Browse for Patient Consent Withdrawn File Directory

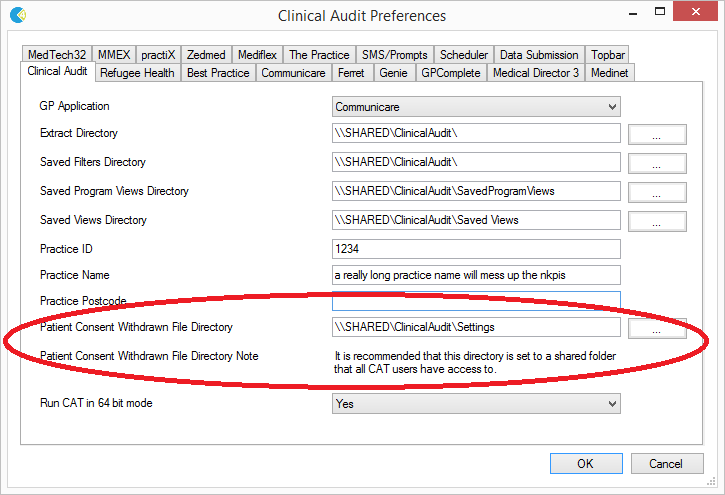[x=657, y=329]
